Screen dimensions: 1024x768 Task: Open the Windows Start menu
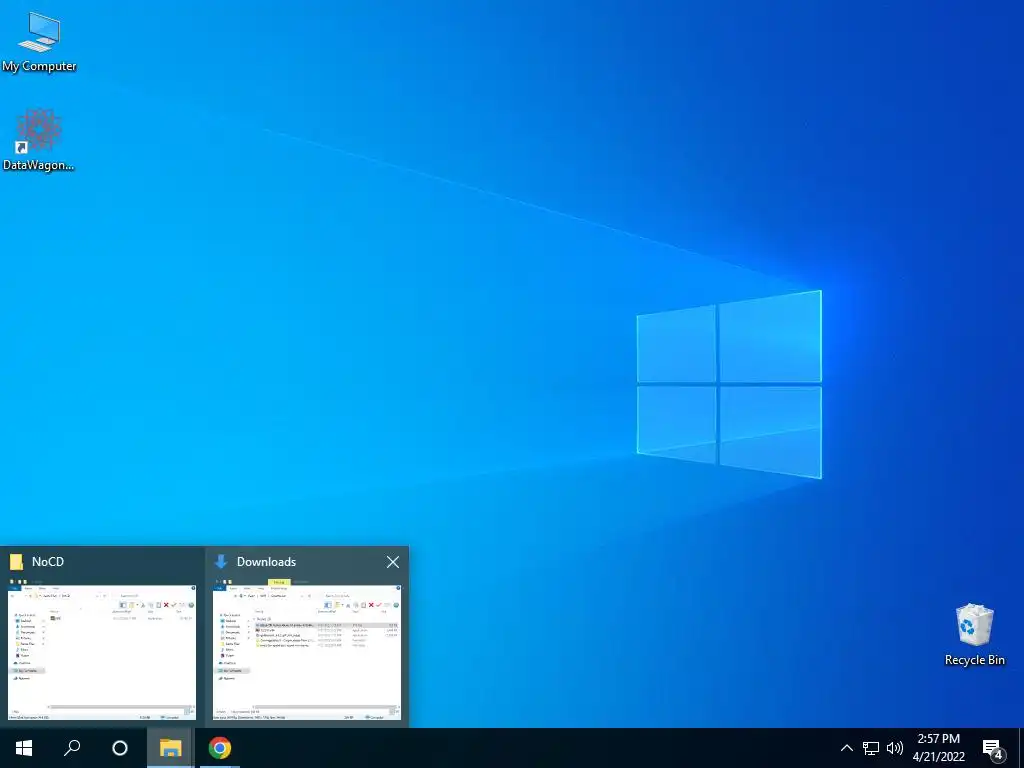pyautogui.click(x=24, y=748)
